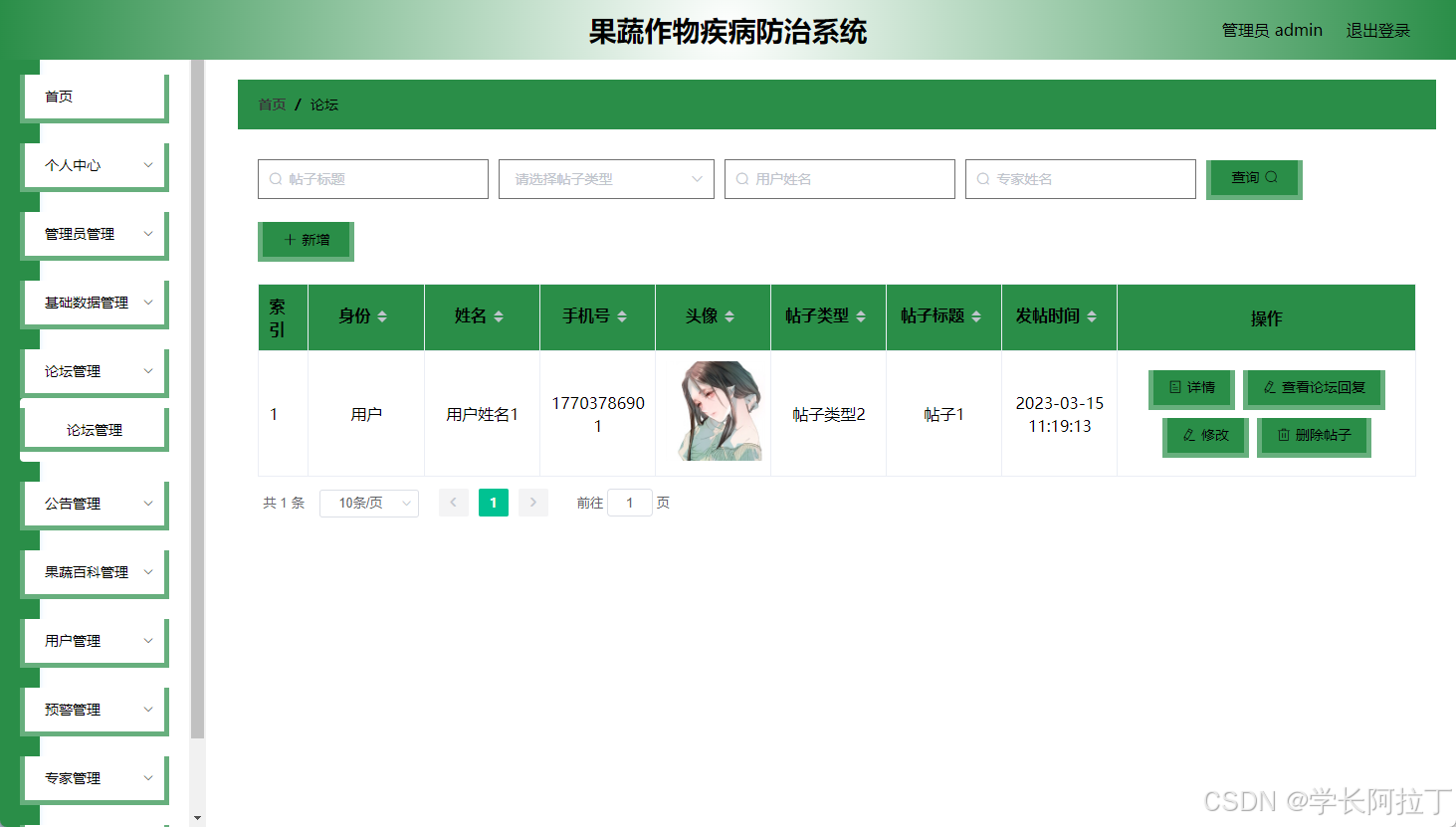1456x827 pixels.
Task: Click the magnifier icon on the 查询 button
Action: click(1271, 177)
